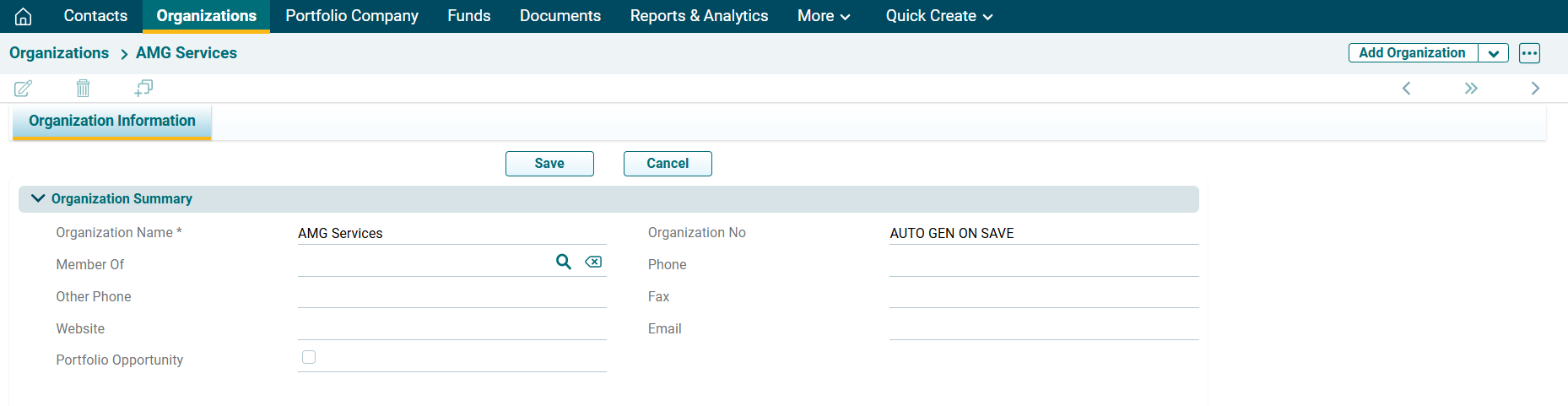Toggle the Portfolio Opportunity checkbox
1568x406 pixels.
[309, 357]
